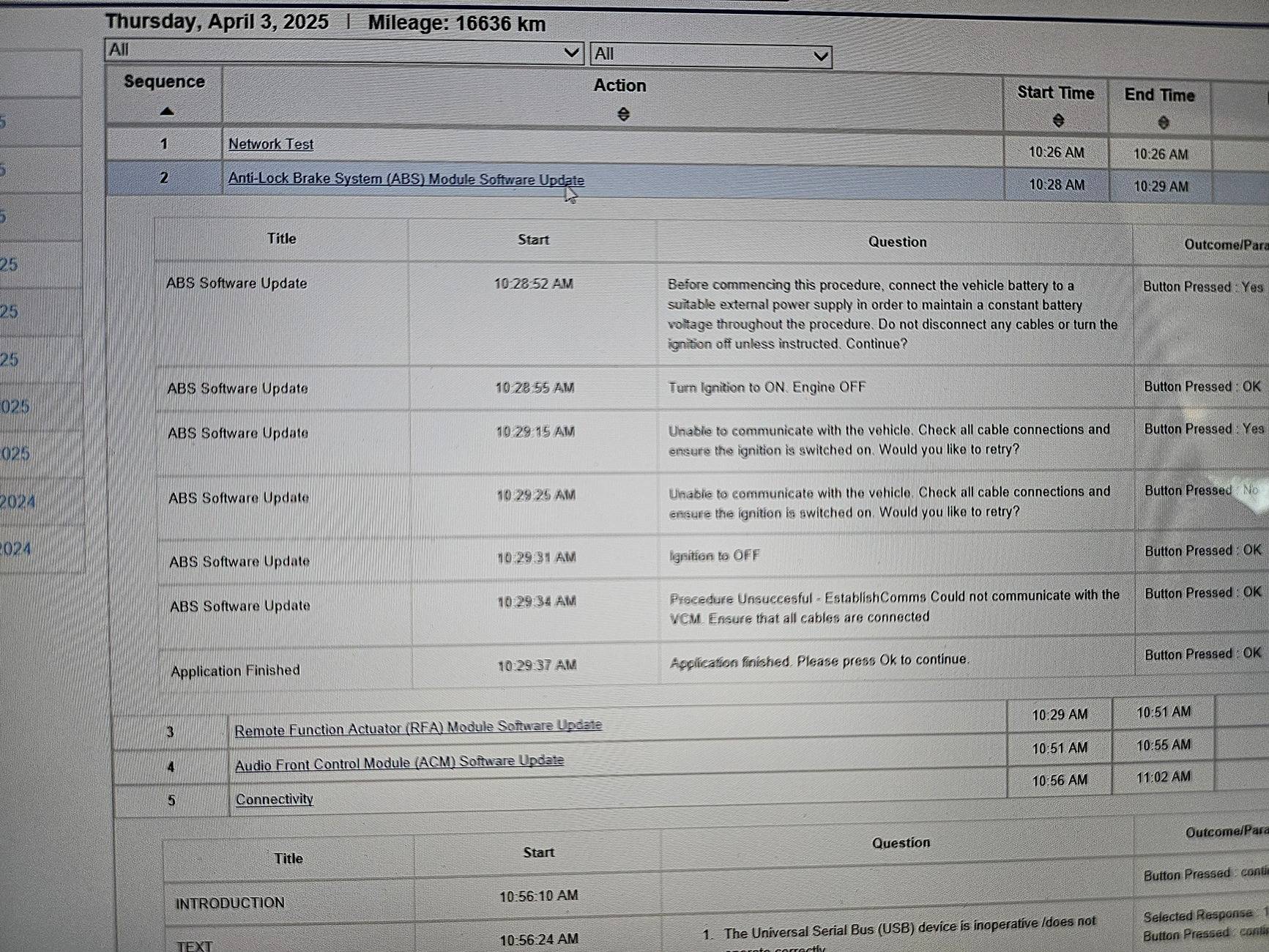Click the Sequence column ascending sort arrow

coord(166,111)
